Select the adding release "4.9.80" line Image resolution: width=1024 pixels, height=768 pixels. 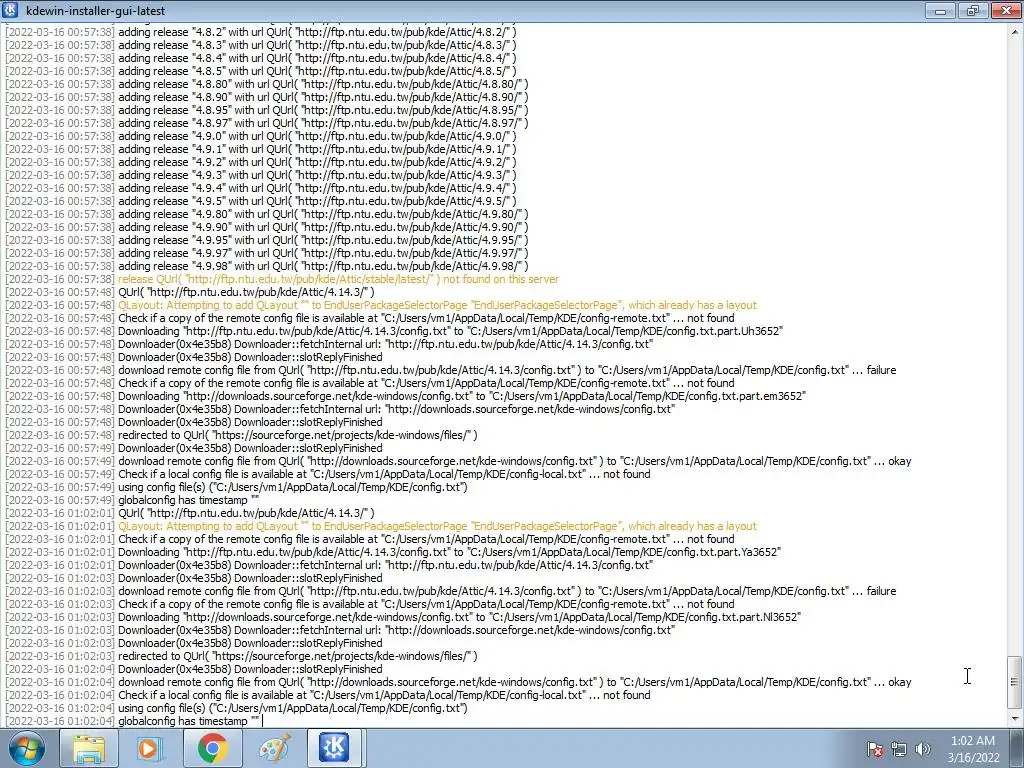267,214
